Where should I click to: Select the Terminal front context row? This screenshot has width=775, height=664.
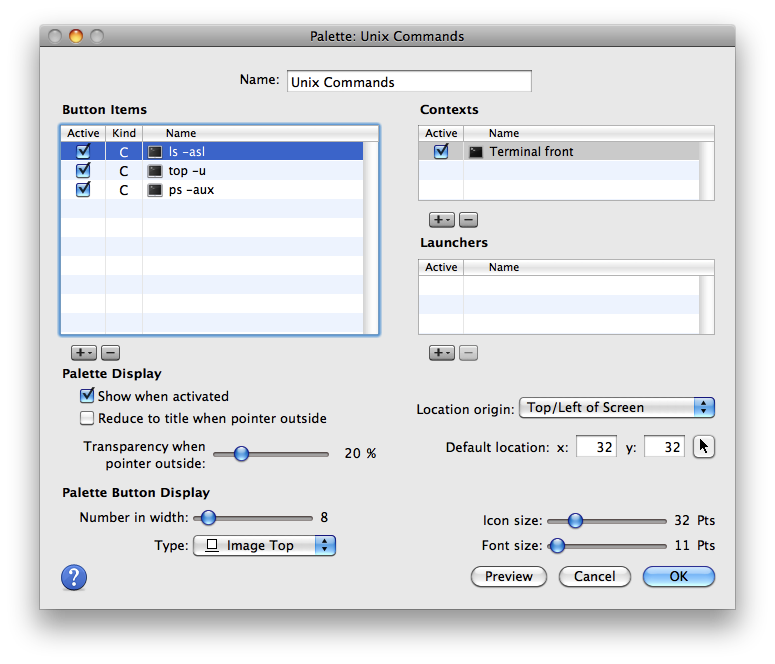(x=559, y=151)
